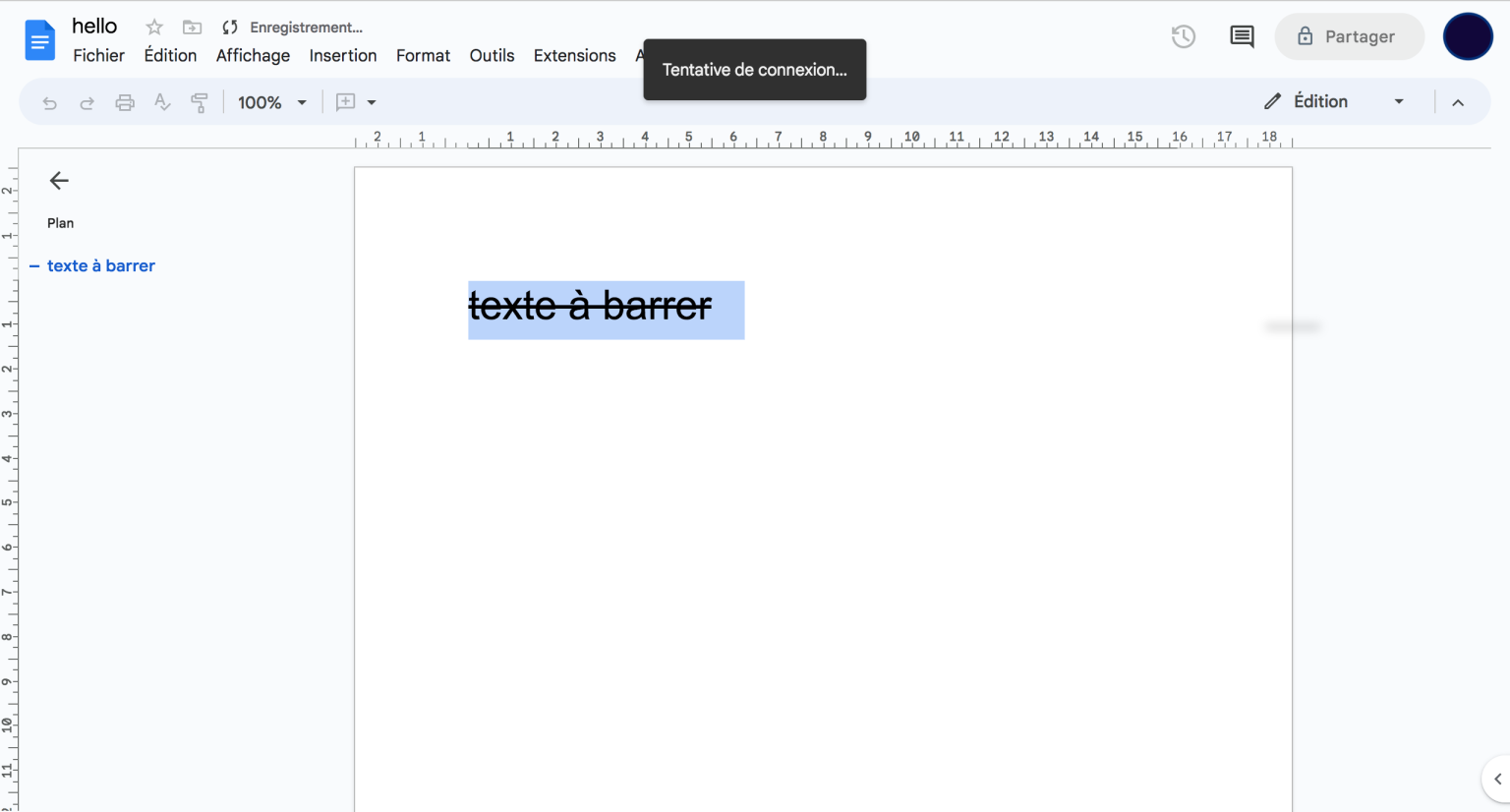Screen dimensions: 1510x812
Task: Show the side panel arrow
Action: tap(1496, 779)
